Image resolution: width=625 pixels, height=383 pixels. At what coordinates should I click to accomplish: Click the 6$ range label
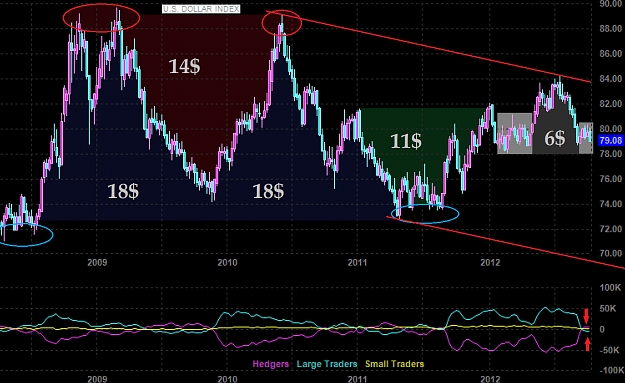(x=555, y=139)
